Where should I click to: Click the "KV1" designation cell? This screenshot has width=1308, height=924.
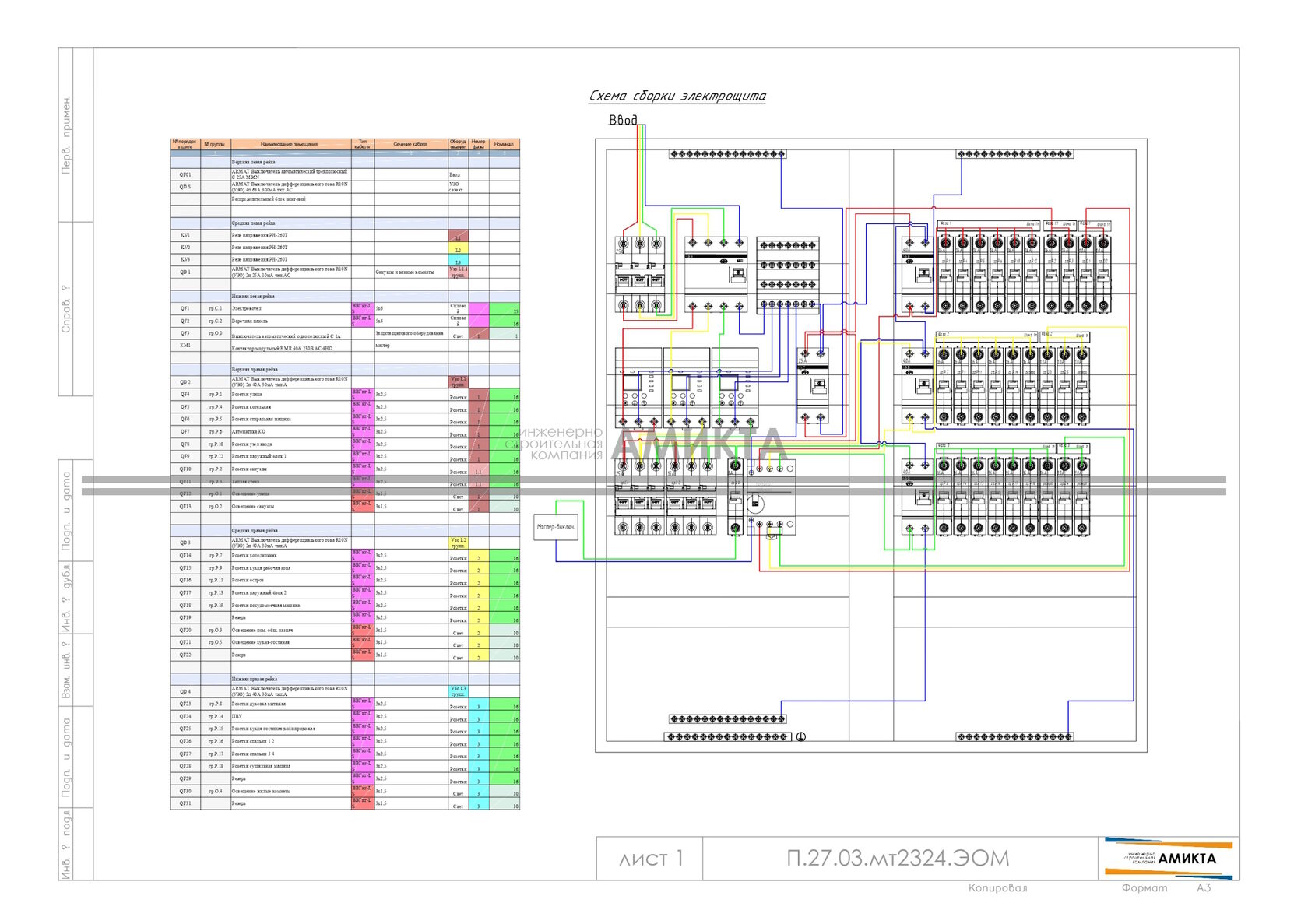[185, 235]
